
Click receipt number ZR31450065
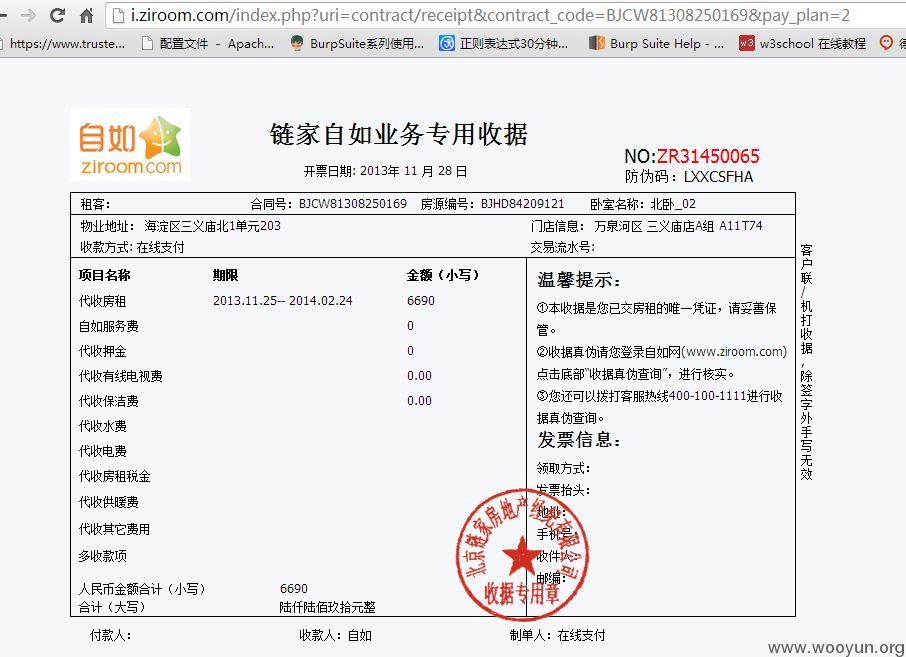pyautogui.click(x=708, y=156)
